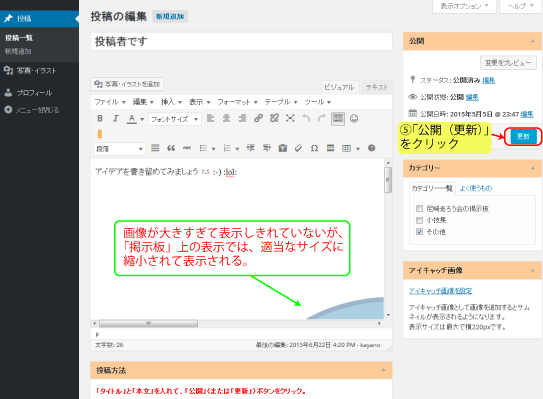Image resolution: width=543 pixels, height=399 pixels.
Task: Edit the ステータス with its 編集 link
Action: coord(488,80)
